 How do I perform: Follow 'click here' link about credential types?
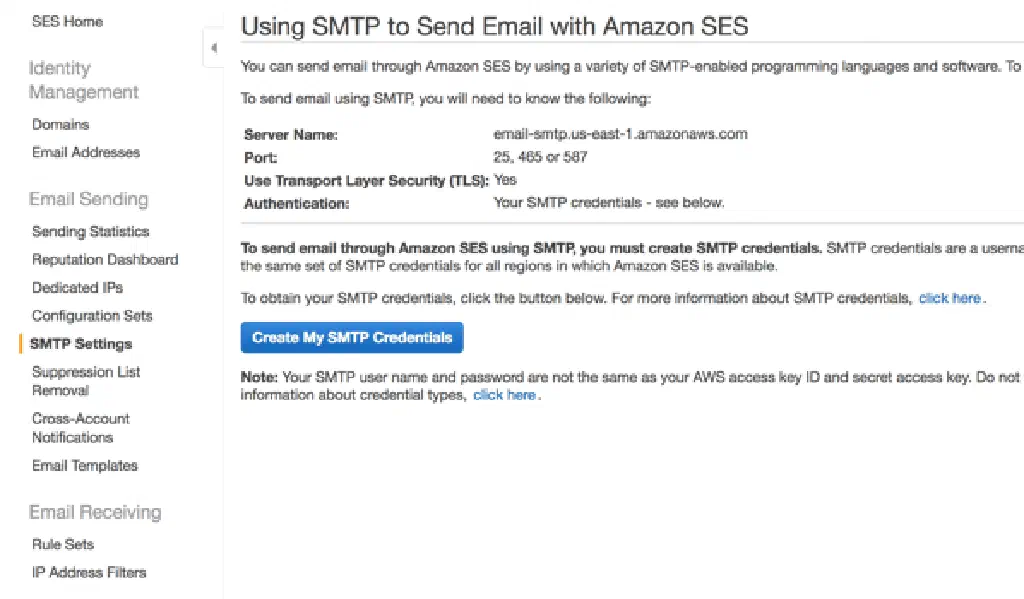504,395
